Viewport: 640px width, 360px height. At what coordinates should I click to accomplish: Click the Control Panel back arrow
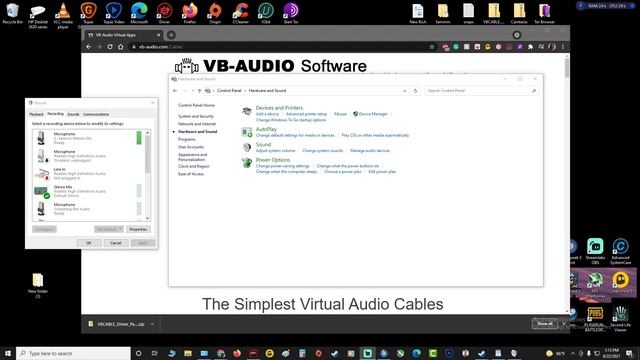(175, 91)
